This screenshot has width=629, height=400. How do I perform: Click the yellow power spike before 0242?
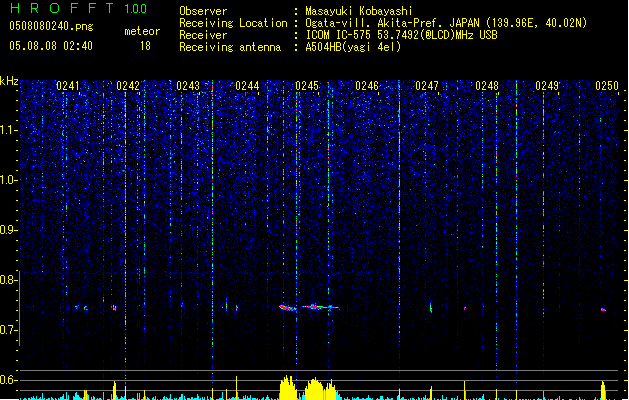(x=115, y=390)
